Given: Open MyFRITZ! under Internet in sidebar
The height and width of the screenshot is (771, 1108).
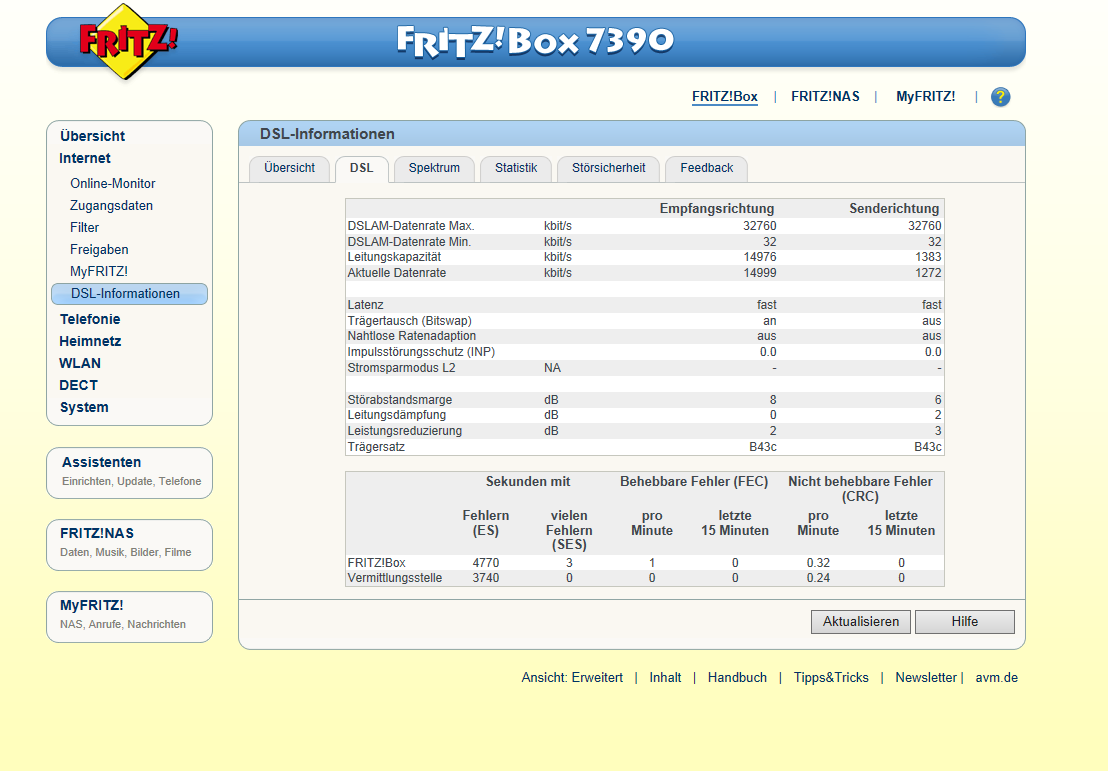Looking at the screenshot, I should (98, 271).
